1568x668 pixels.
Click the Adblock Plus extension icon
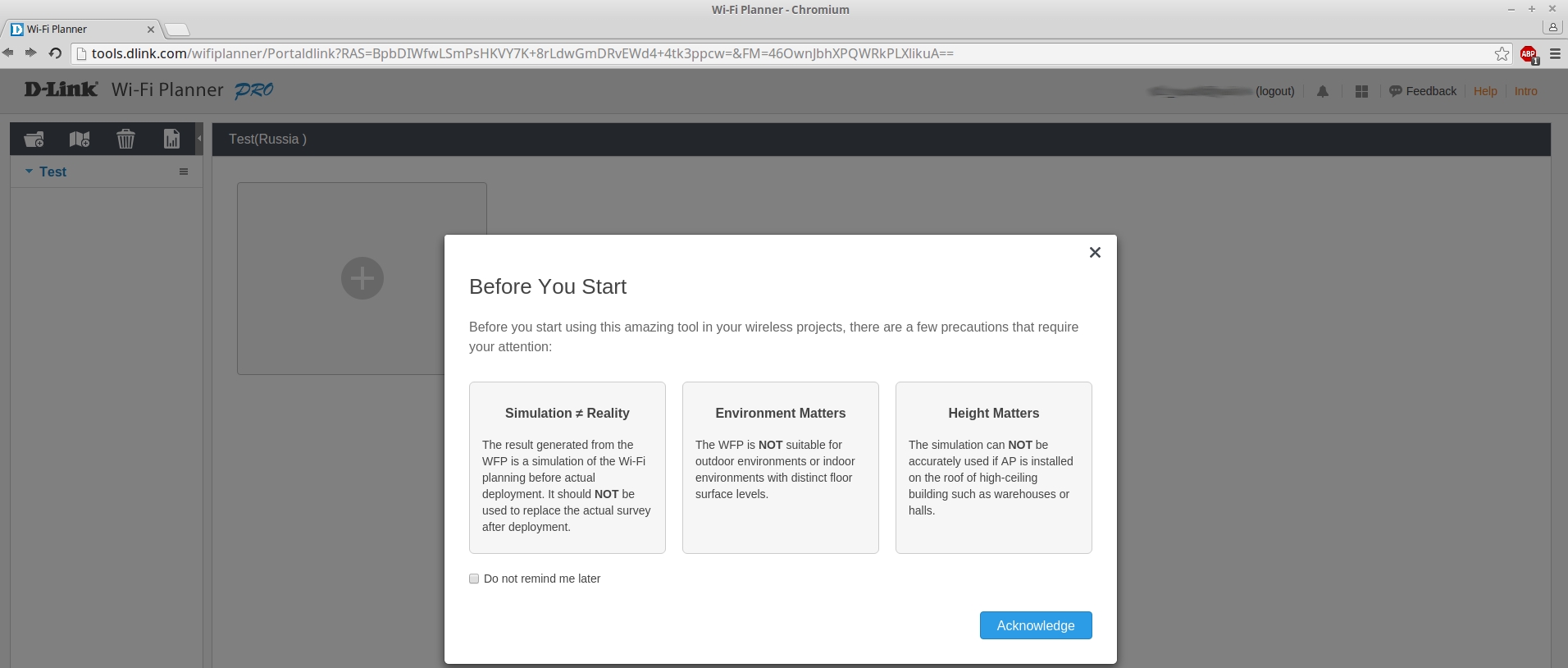[x=1528, y=54]
